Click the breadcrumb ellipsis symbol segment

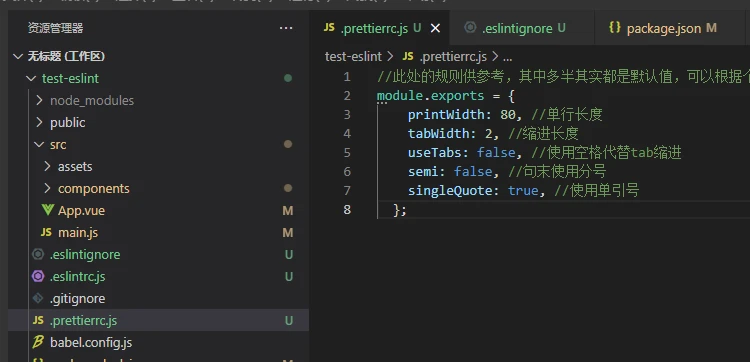point(507,57)
